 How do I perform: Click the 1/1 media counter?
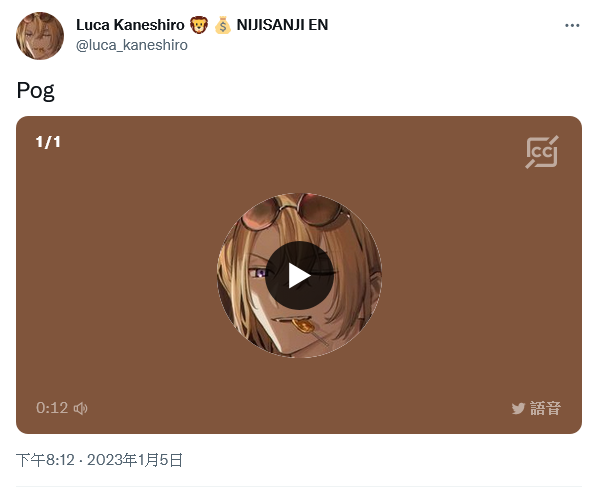click(x=48, y=142)
